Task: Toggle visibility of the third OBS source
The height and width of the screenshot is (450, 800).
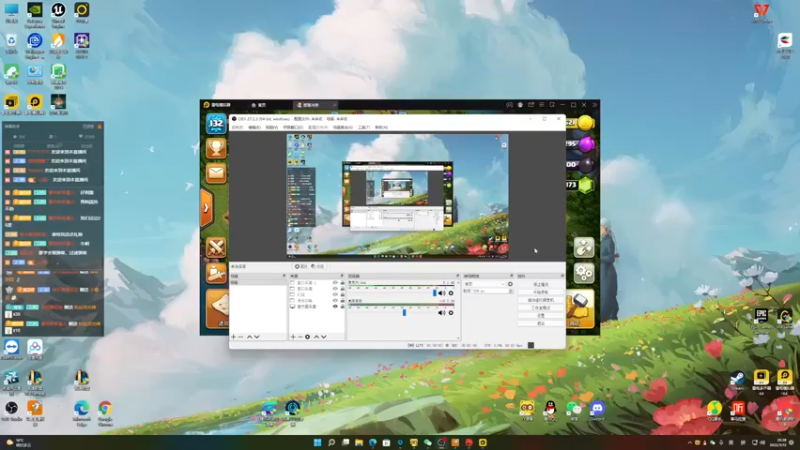Action: coord(335,294)
